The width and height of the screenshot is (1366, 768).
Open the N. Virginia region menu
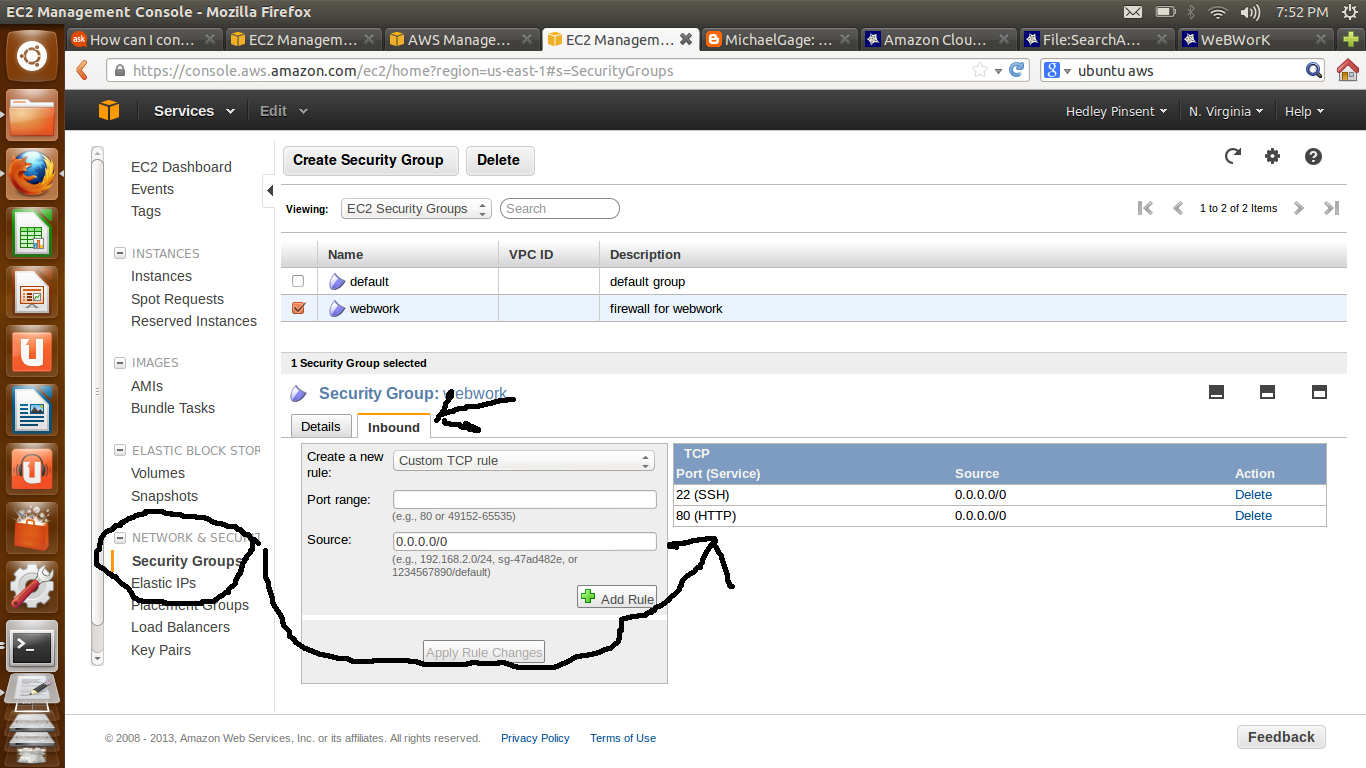pos(1226,111)
